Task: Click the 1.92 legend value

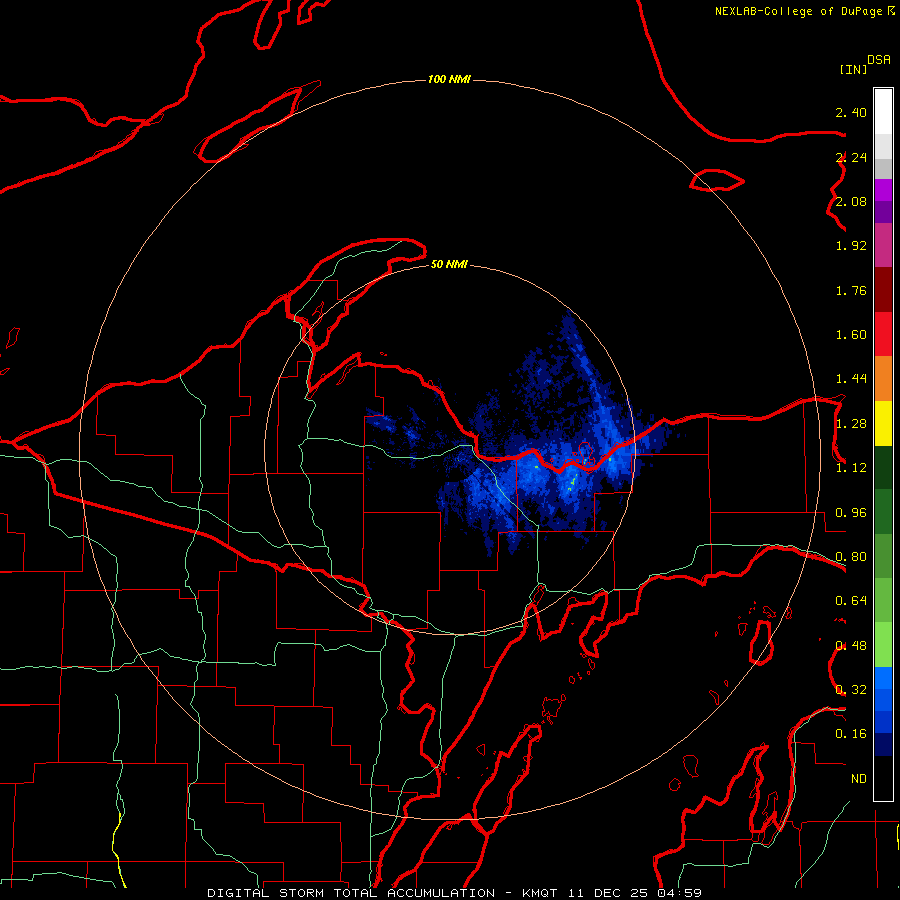Action: 851,246
